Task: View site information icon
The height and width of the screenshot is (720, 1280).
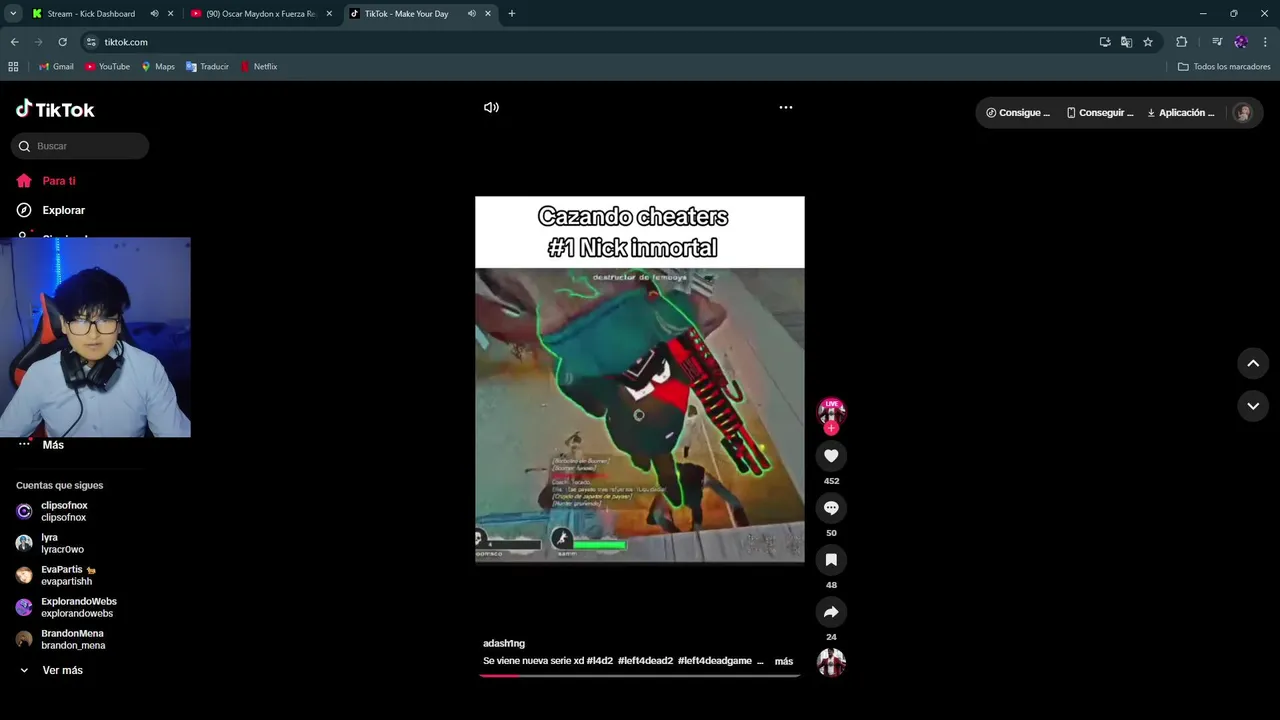Action: (x=91, y=42)
